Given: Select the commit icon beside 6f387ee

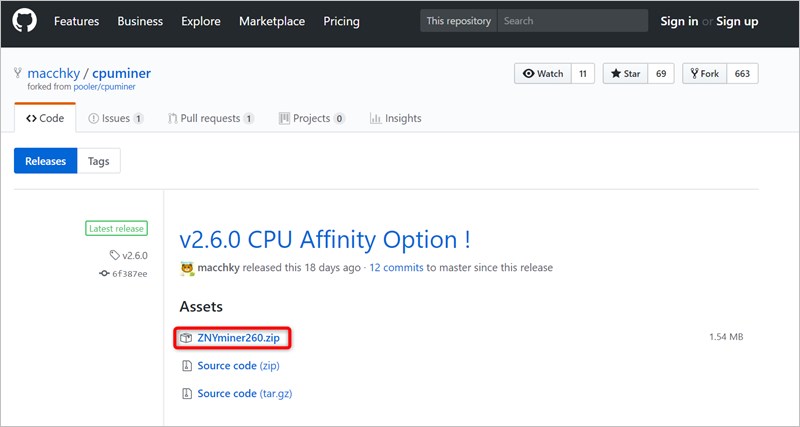Looking at the screenshot, I should click(104, 274).
